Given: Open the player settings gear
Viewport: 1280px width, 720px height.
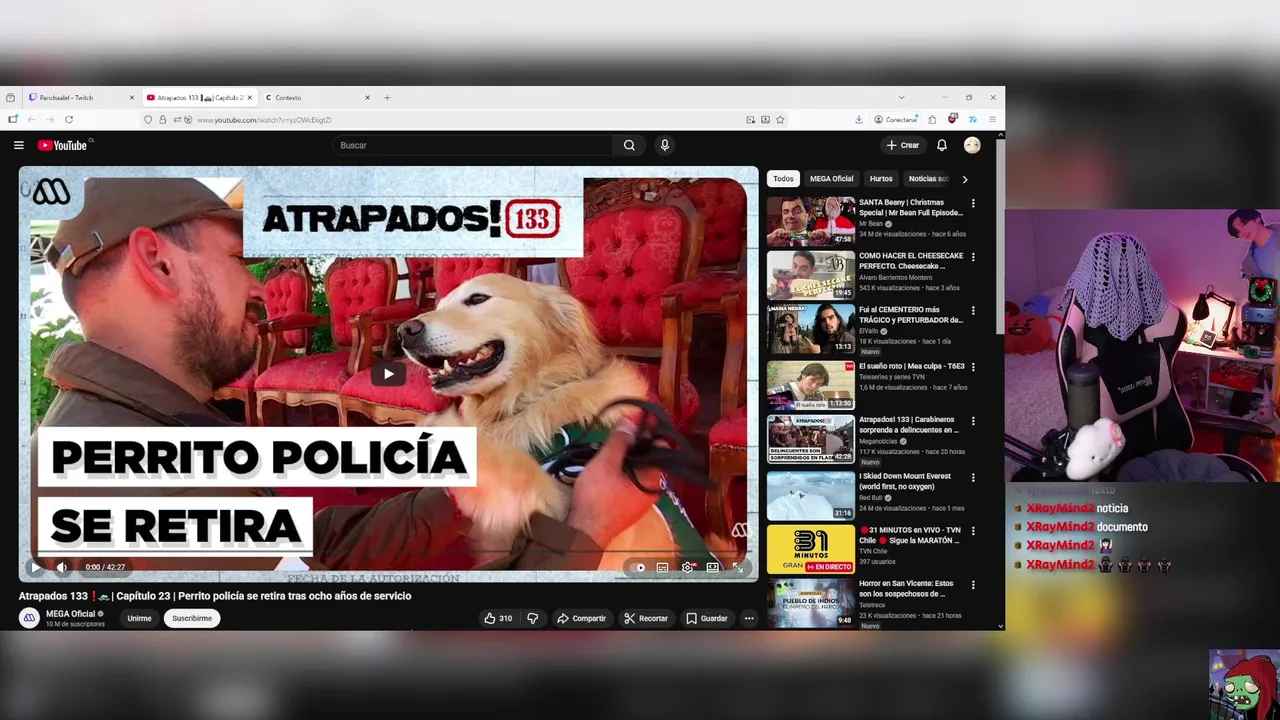Looking at the screenshot, I should pyautogui.click(x=687, y=567).
